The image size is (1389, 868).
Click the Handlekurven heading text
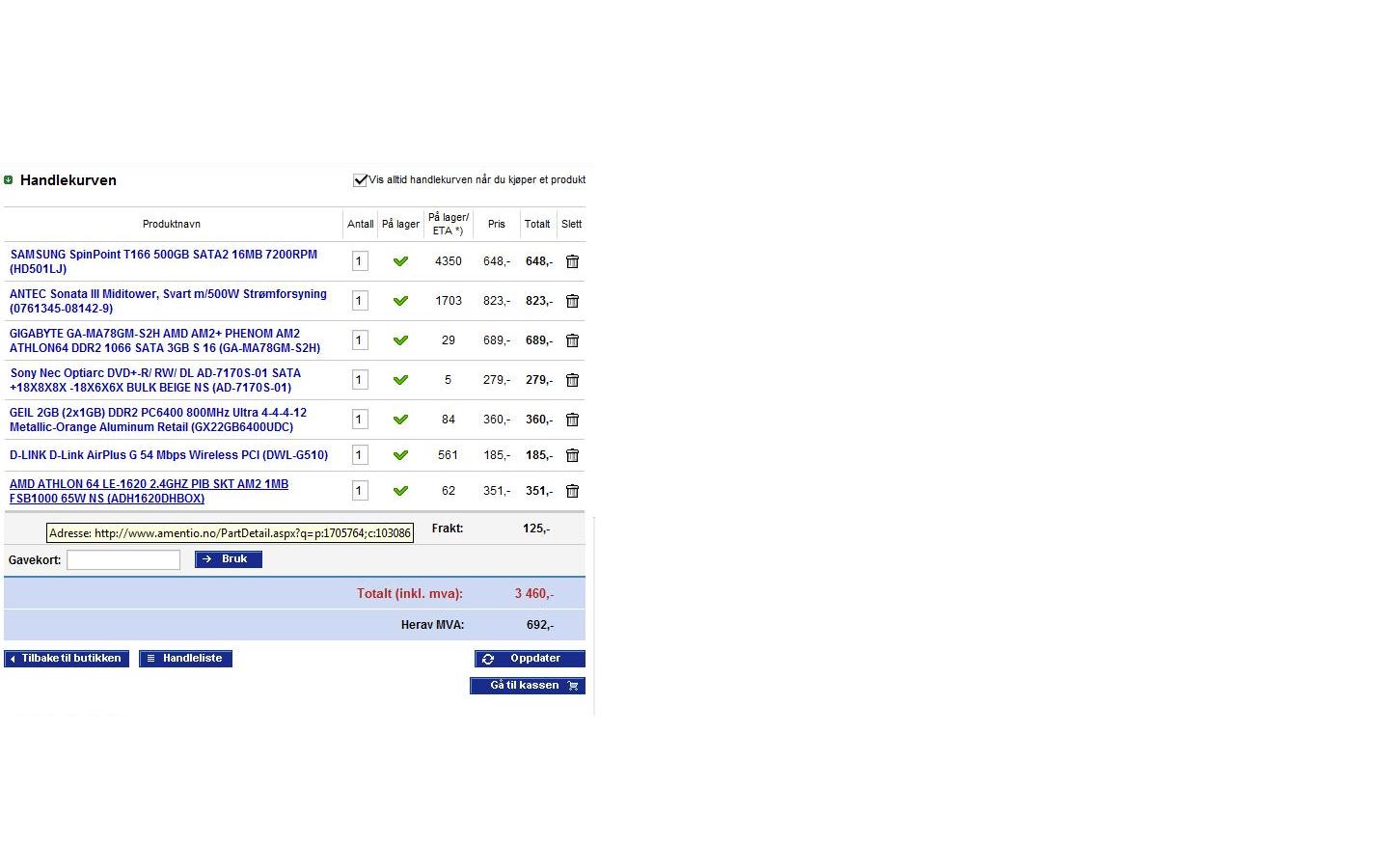(68, 180)
